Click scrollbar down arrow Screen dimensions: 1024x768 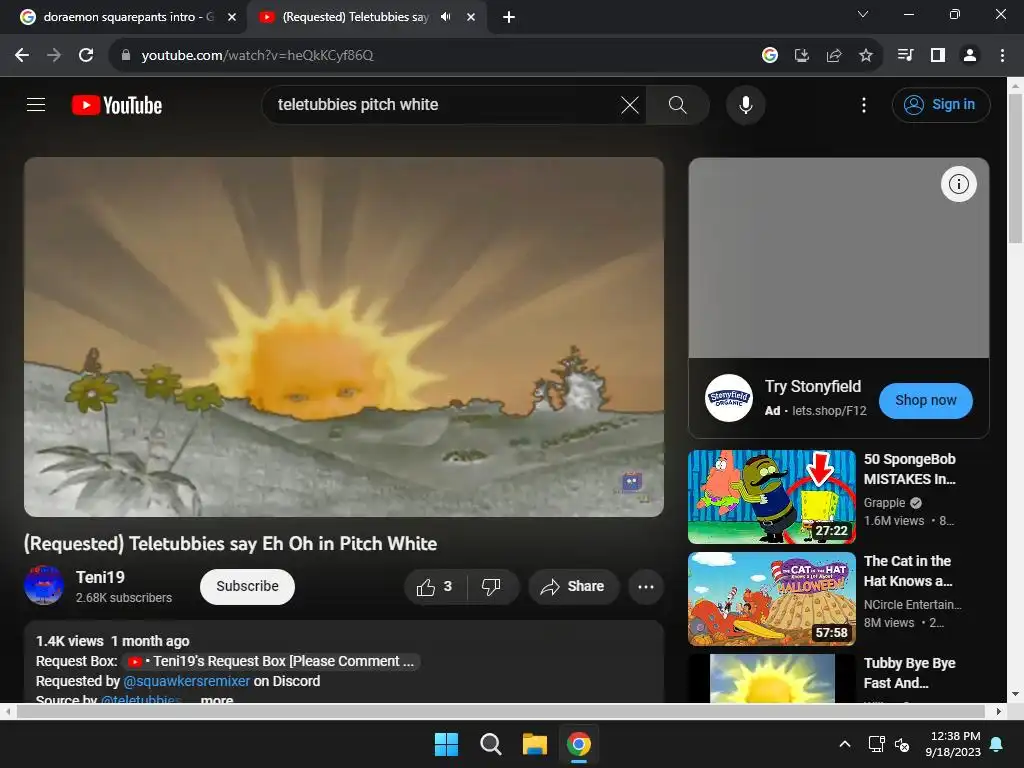click(1015, 694)
